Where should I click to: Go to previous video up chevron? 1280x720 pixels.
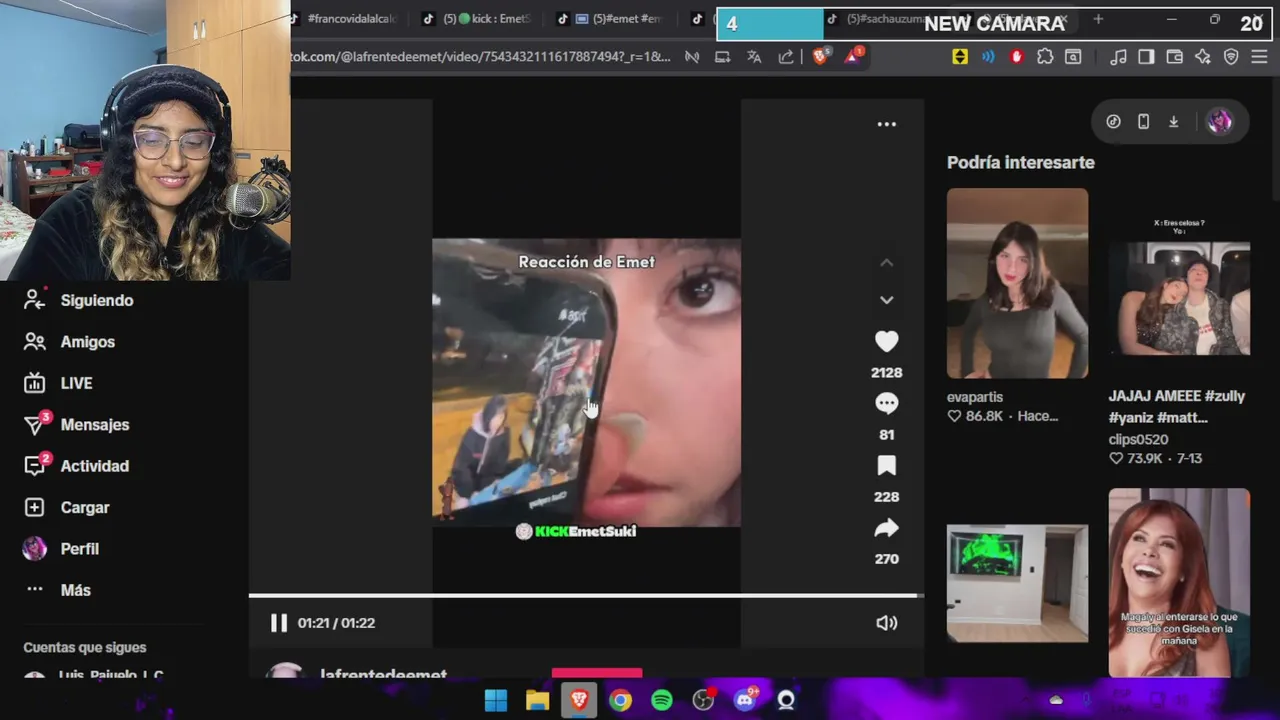886,263
